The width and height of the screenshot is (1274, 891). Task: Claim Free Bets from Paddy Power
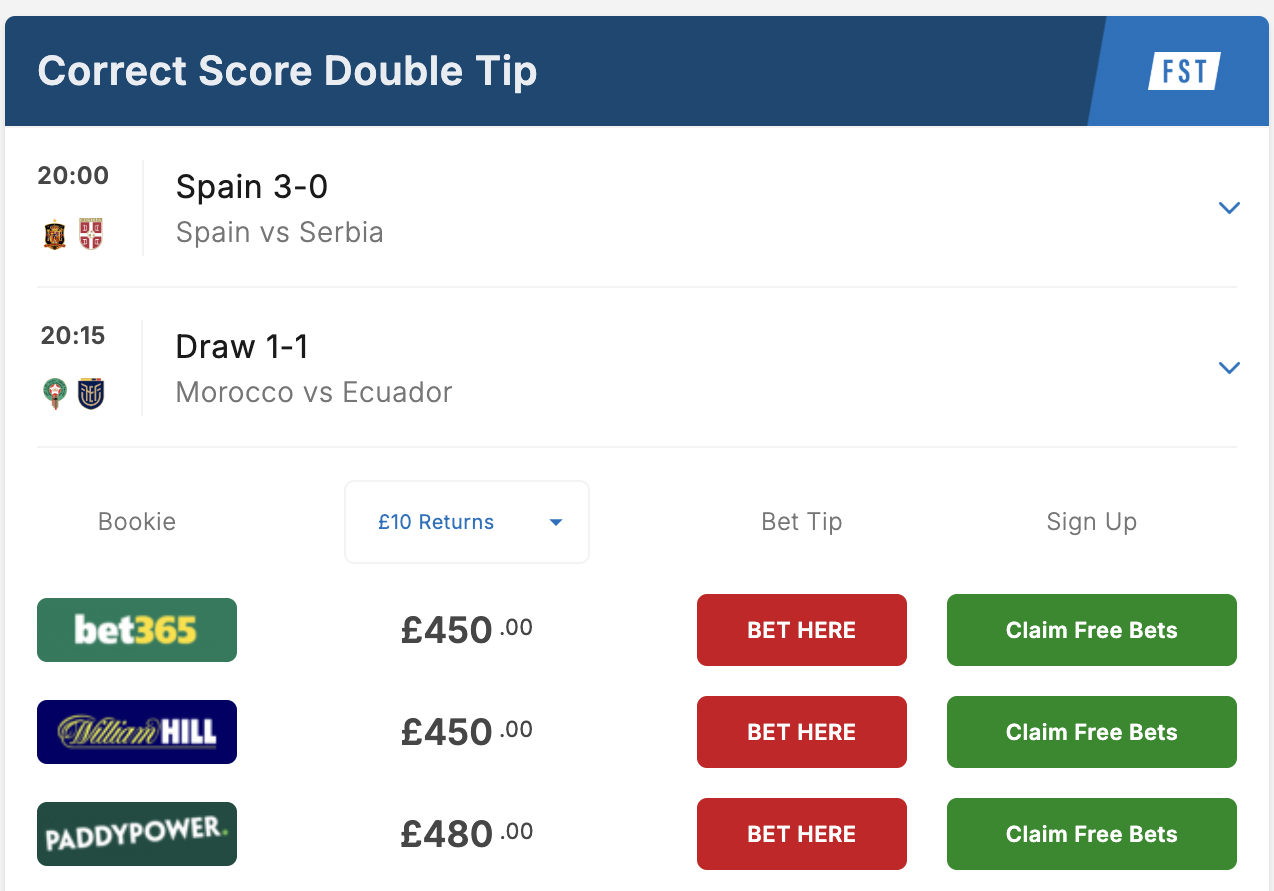tap(1091, 834)
